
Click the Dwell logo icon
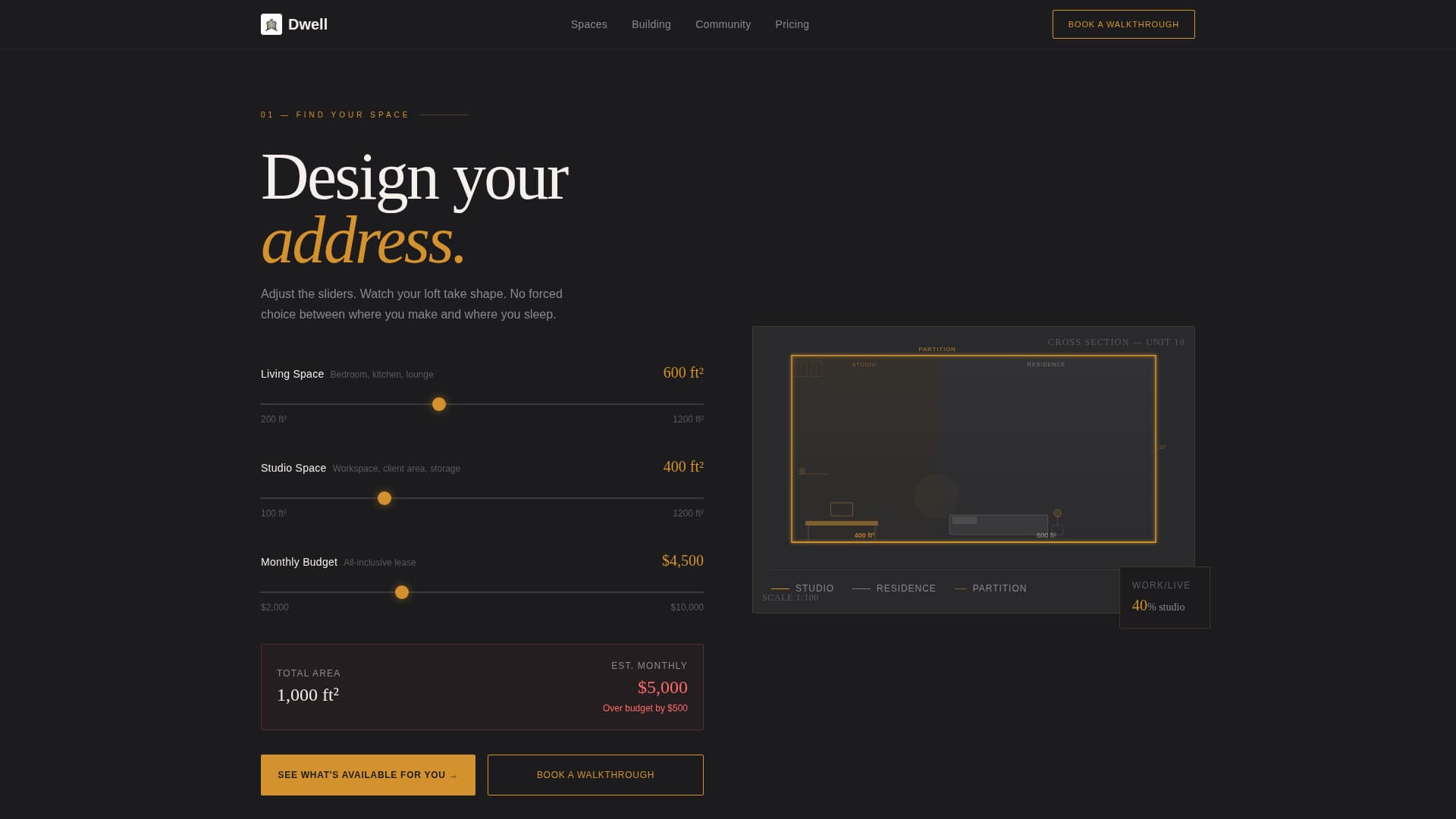click(271, 24)
